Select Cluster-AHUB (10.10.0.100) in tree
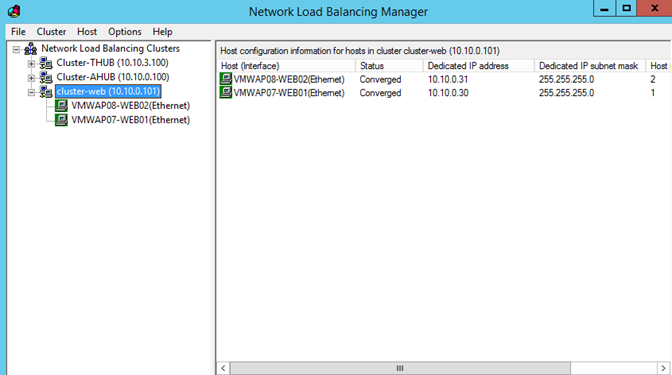The image size is (672, 375). [x=113, y=77]
